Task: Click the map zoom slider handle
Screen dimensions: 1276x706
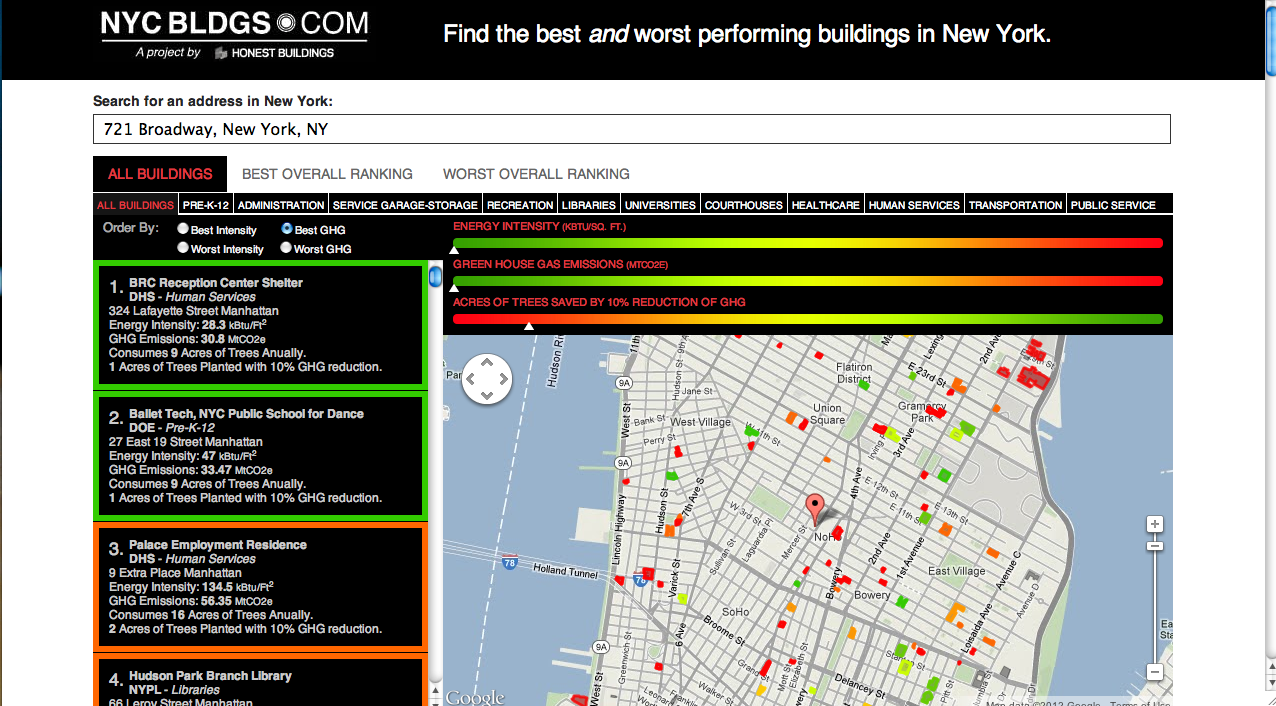Action: pyautogui.click(x=1155, y=546)
